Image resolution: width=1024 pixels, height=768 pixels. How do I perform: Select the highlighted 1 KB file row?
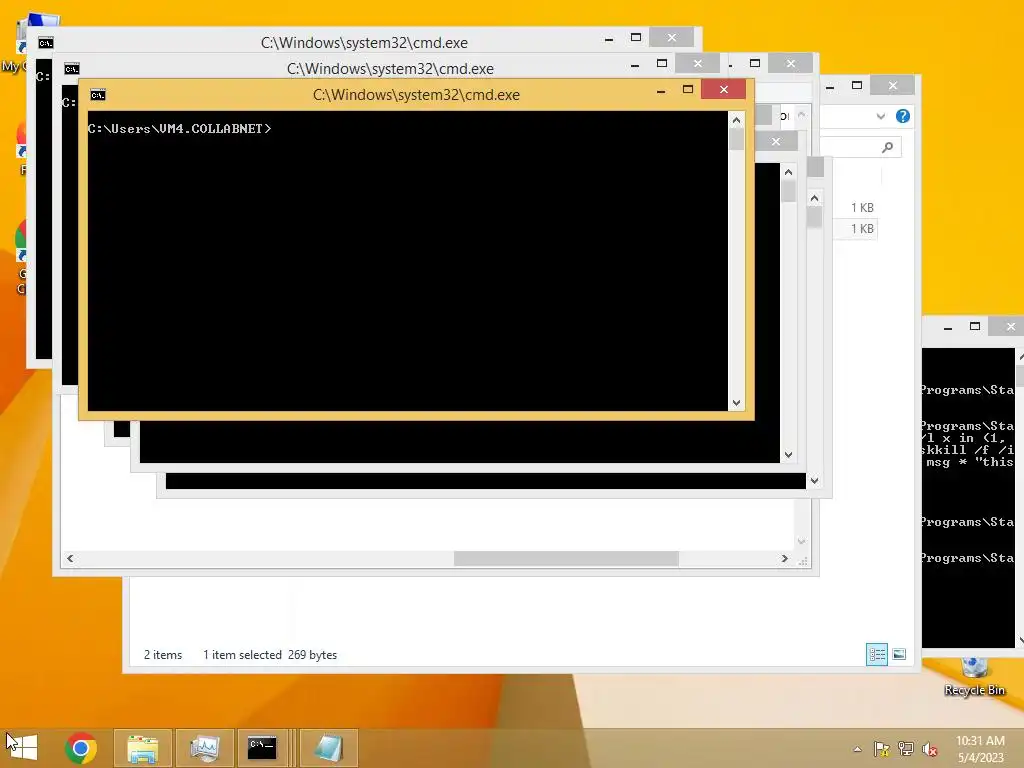(x=857, y=229)
